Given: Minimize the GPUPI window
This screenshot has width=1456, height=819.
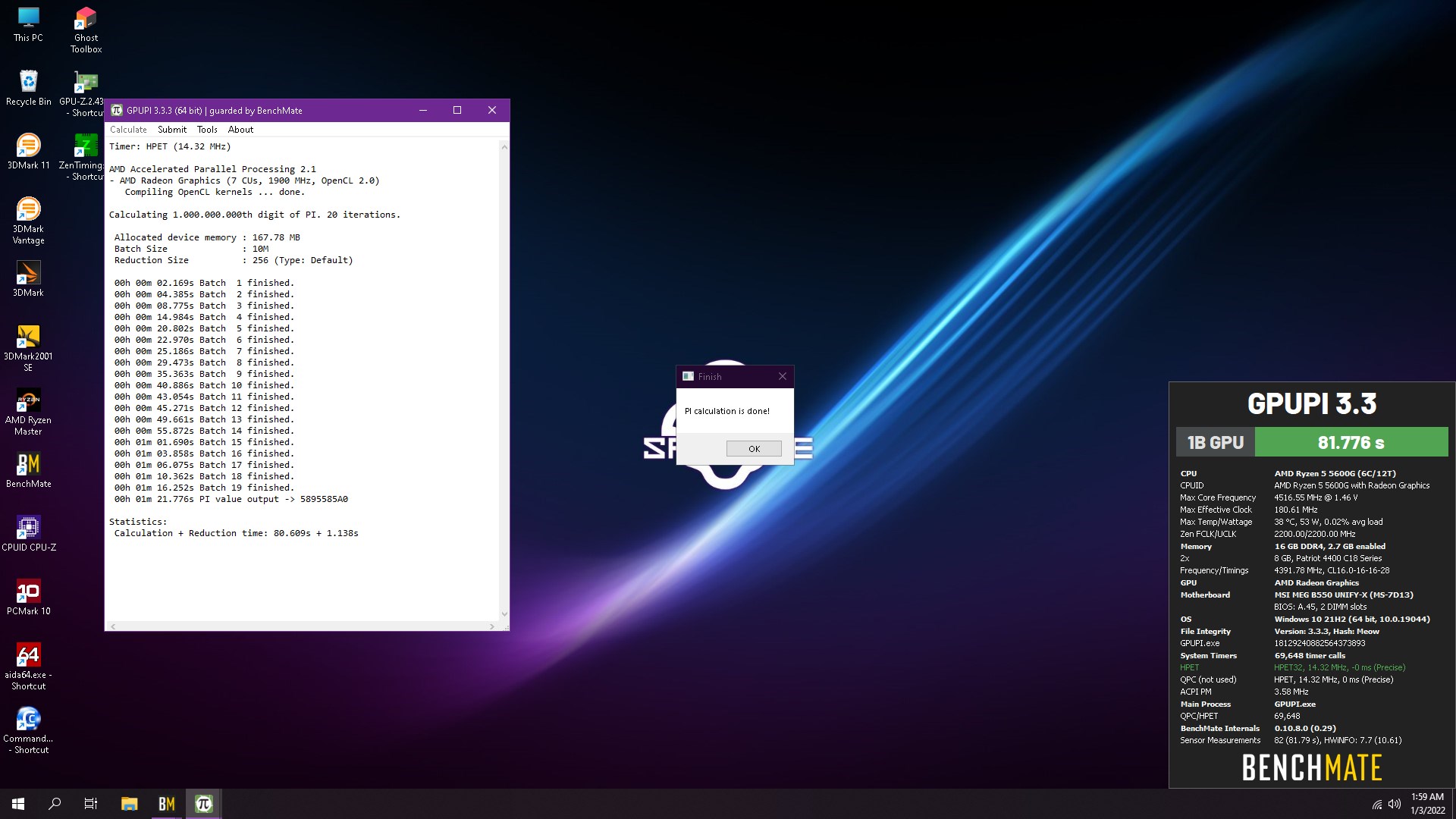Looking at the screenshot, I should point(423,110).
